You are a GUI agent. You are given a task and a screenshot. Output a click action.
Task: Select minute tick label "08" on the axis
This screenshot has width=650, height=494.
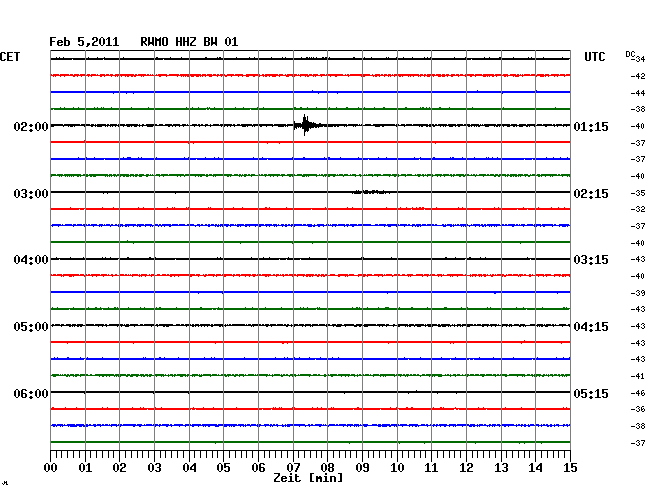327,468
